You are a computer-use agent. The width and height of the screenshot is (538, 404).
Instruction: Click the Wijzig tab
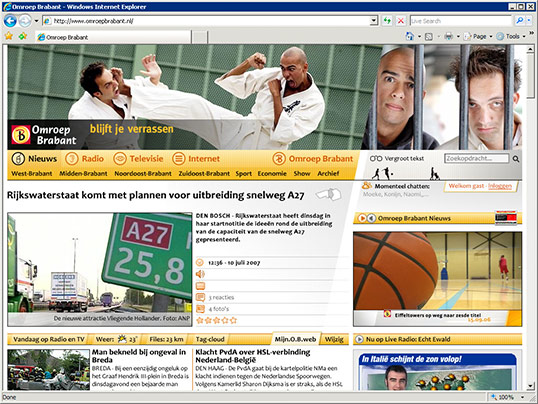point(334,339)
